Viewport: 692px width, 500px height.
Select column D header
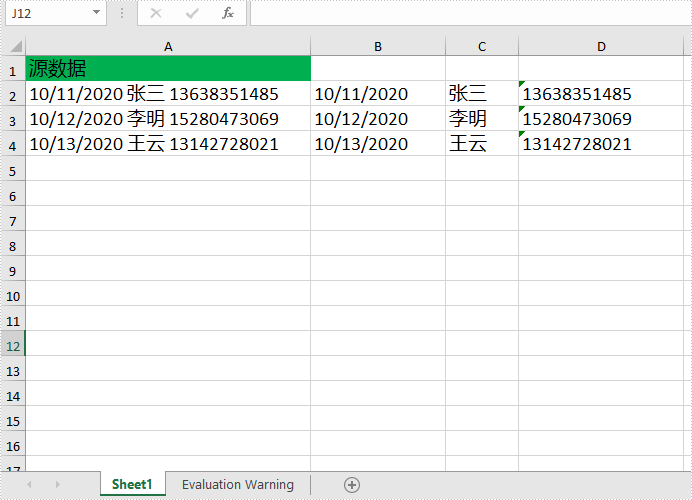tap(601, 46)
